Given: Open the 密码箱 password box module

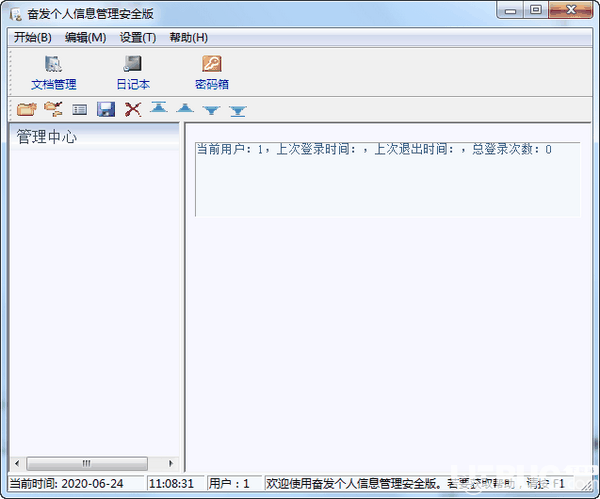Looking at the screenshot, I should click(x=212, y=73).
